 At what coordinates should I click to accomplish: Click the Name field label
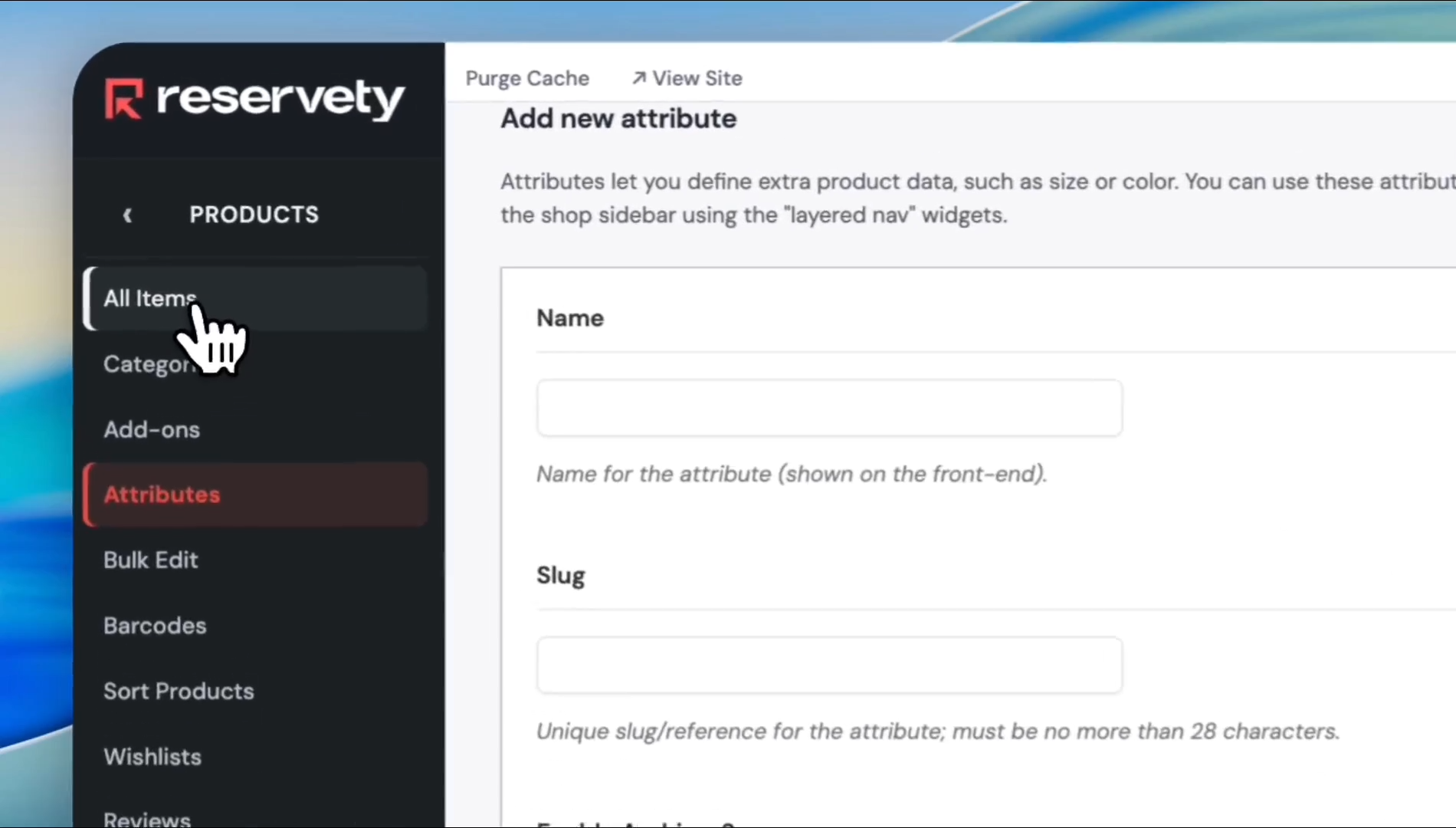[569, 318]
